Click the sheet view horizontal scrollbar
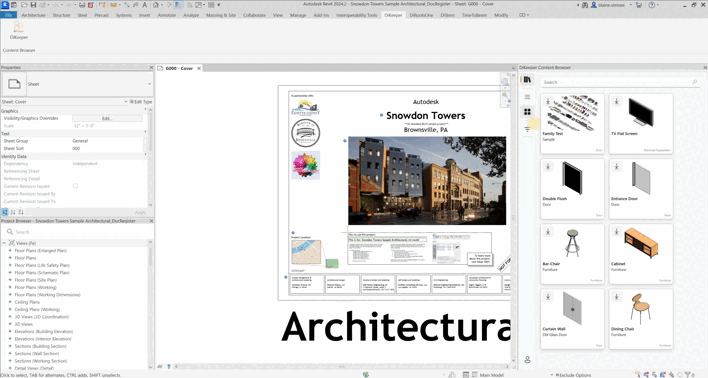Viewport: 708px width, 378px height. [342, 367]
